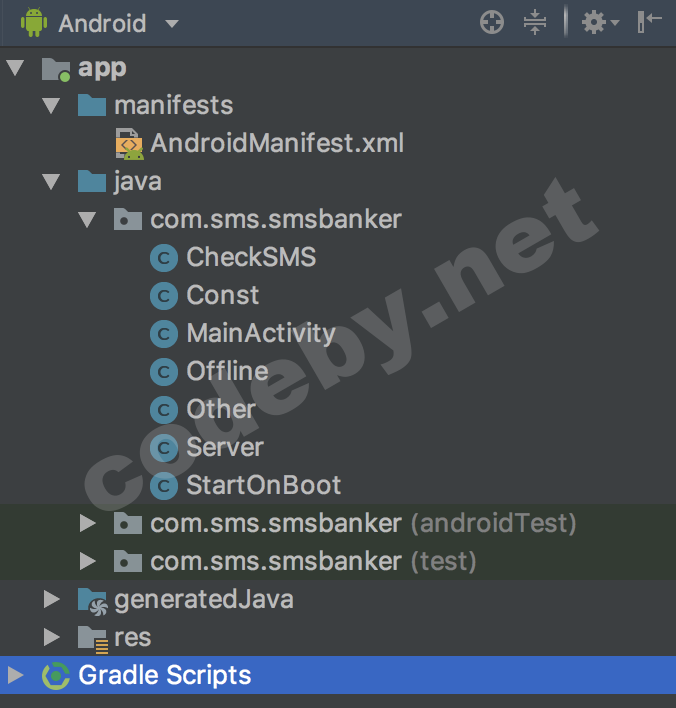Open the settings gear menu
This screenshot has width=676, height=708.
(600, 22)
